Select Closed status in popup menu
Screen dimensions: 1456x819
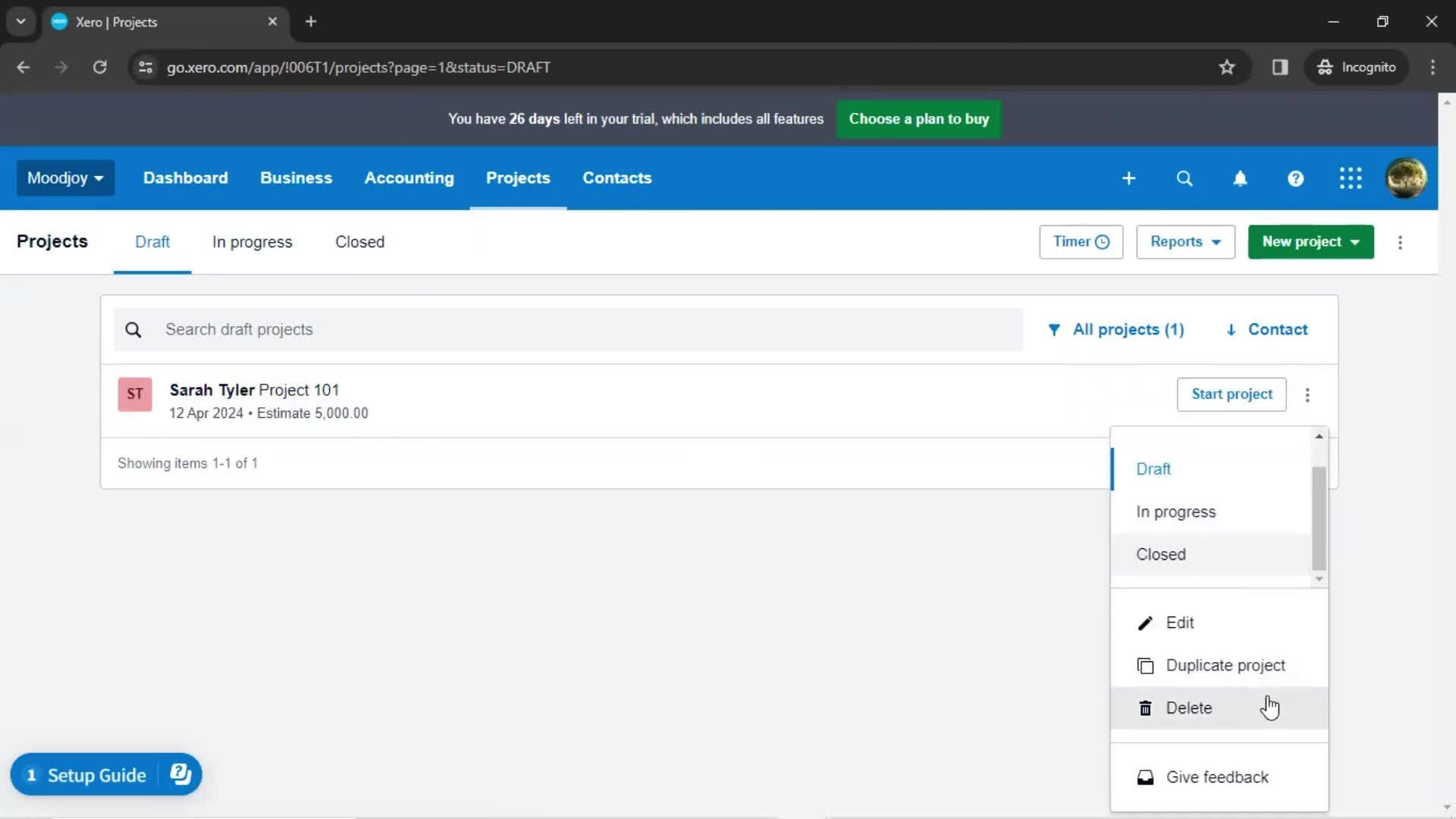pyautogui.click(x=1211, y=554)
